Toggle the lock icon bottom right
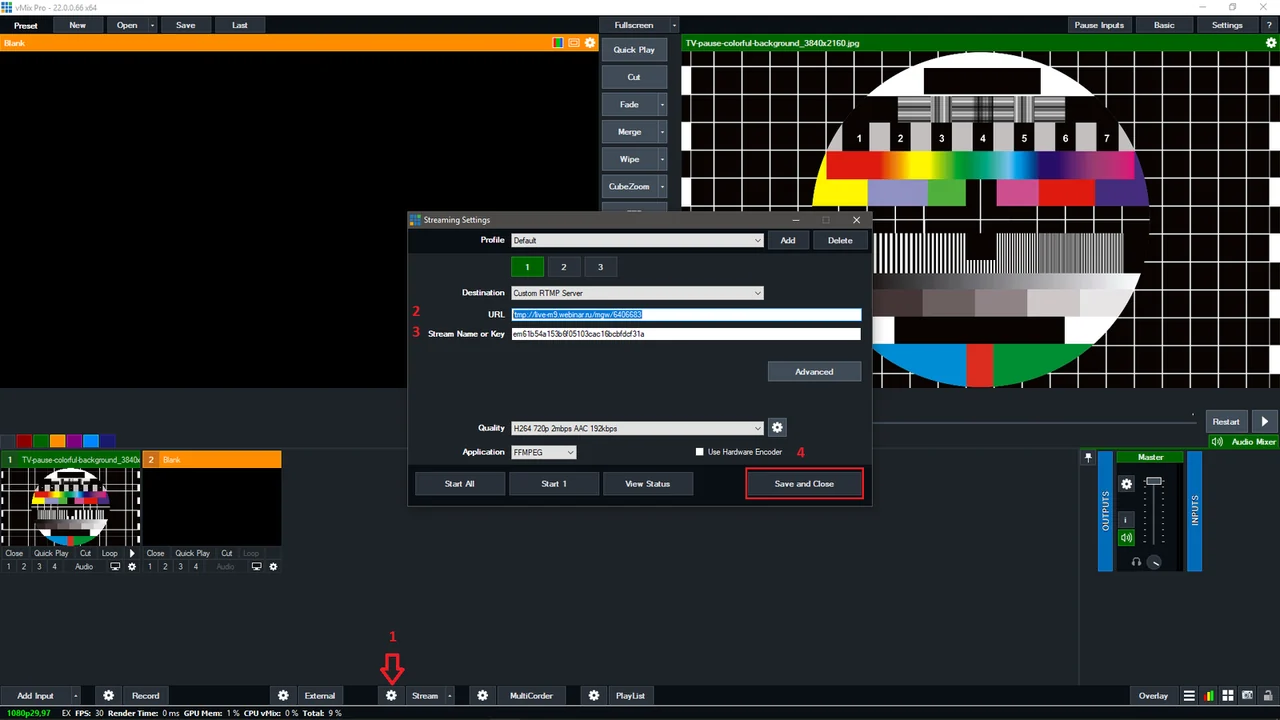Screen dimensions: 1280x720 pos(1267,696)
